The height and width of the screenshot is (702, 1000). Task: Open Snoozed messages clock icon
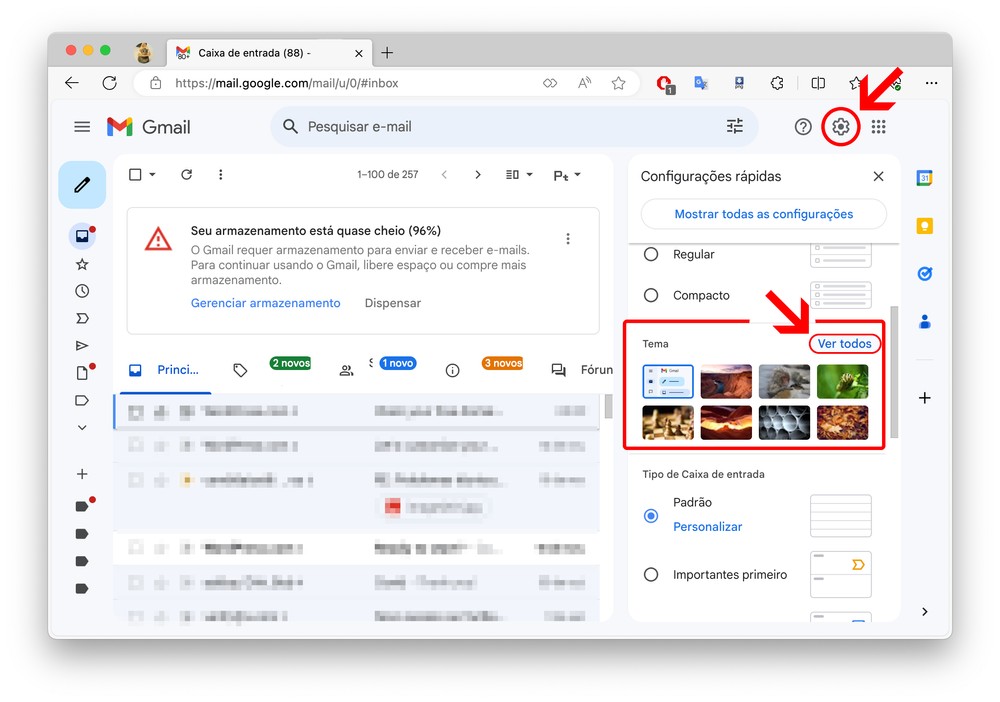point(82,291)
